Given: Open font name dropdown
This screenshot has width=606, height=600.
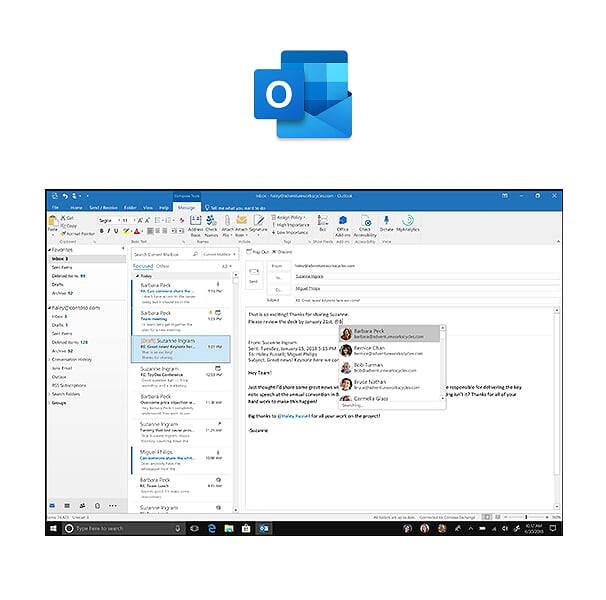Looking at the screenshot, I should (119, 220).
